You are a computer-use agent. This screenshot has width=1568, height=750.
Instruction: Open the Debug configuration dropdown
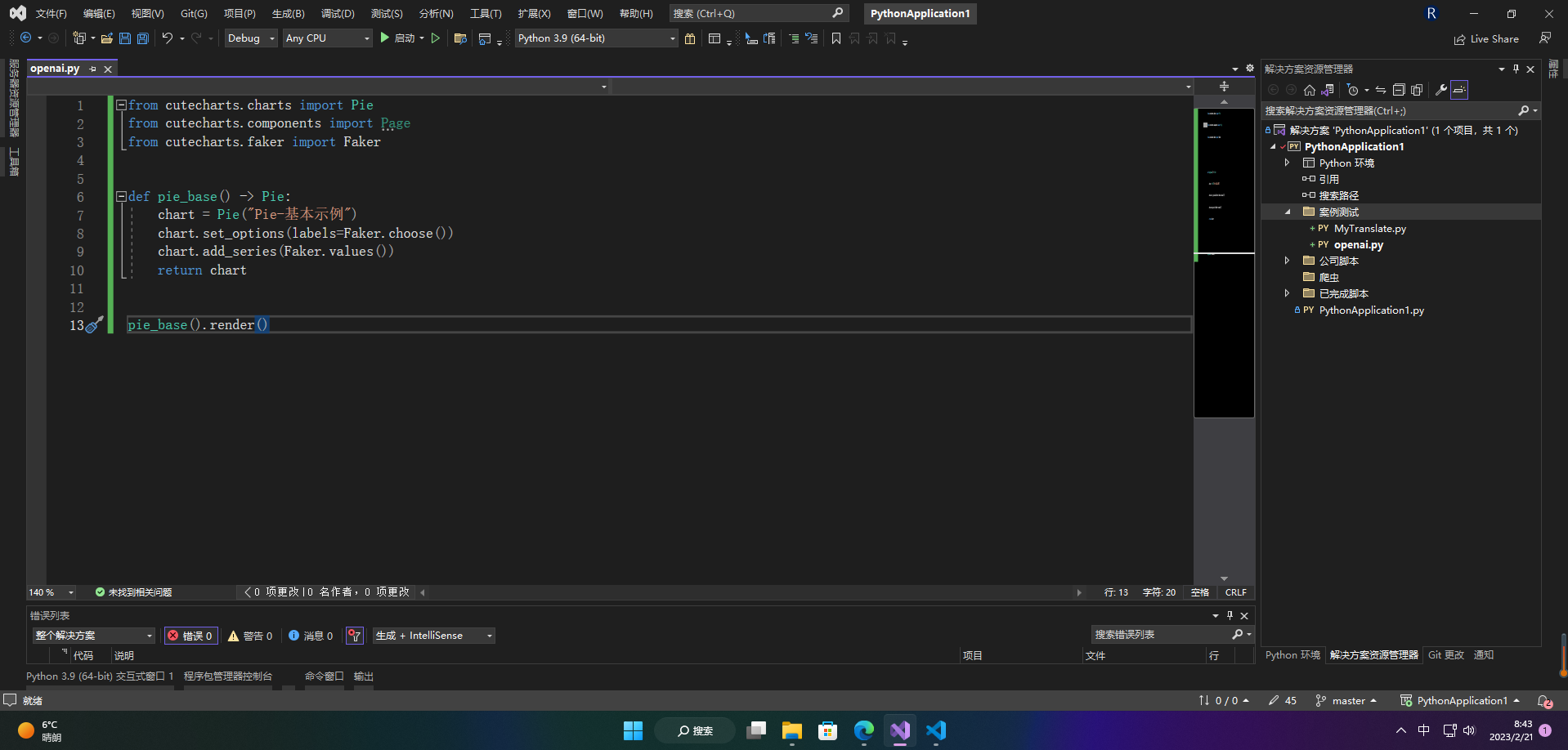coord(251,38)
